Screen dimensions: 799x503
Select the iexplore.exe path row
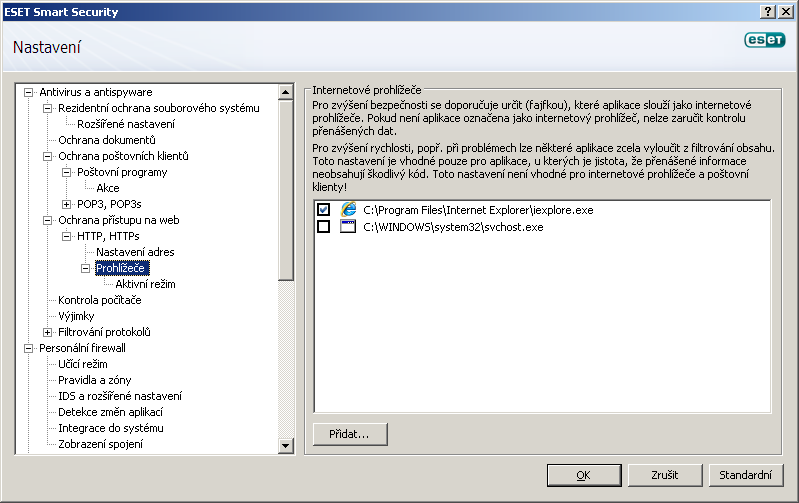(x=478, y=210)
